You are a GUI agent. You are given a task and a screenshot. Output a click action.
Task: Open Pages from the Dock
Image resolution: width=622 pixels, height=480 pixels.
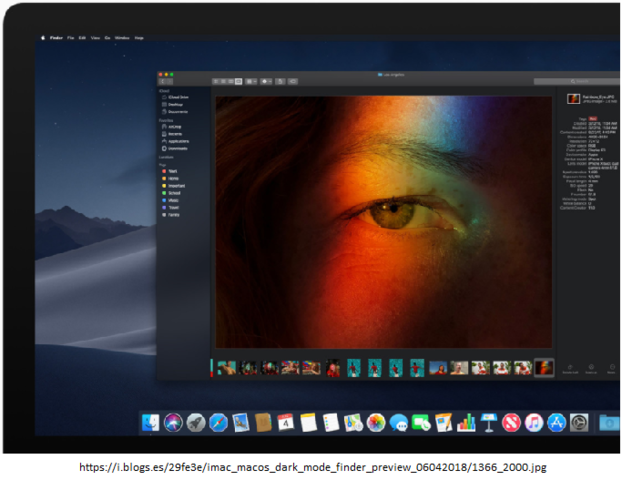(443, 422)
